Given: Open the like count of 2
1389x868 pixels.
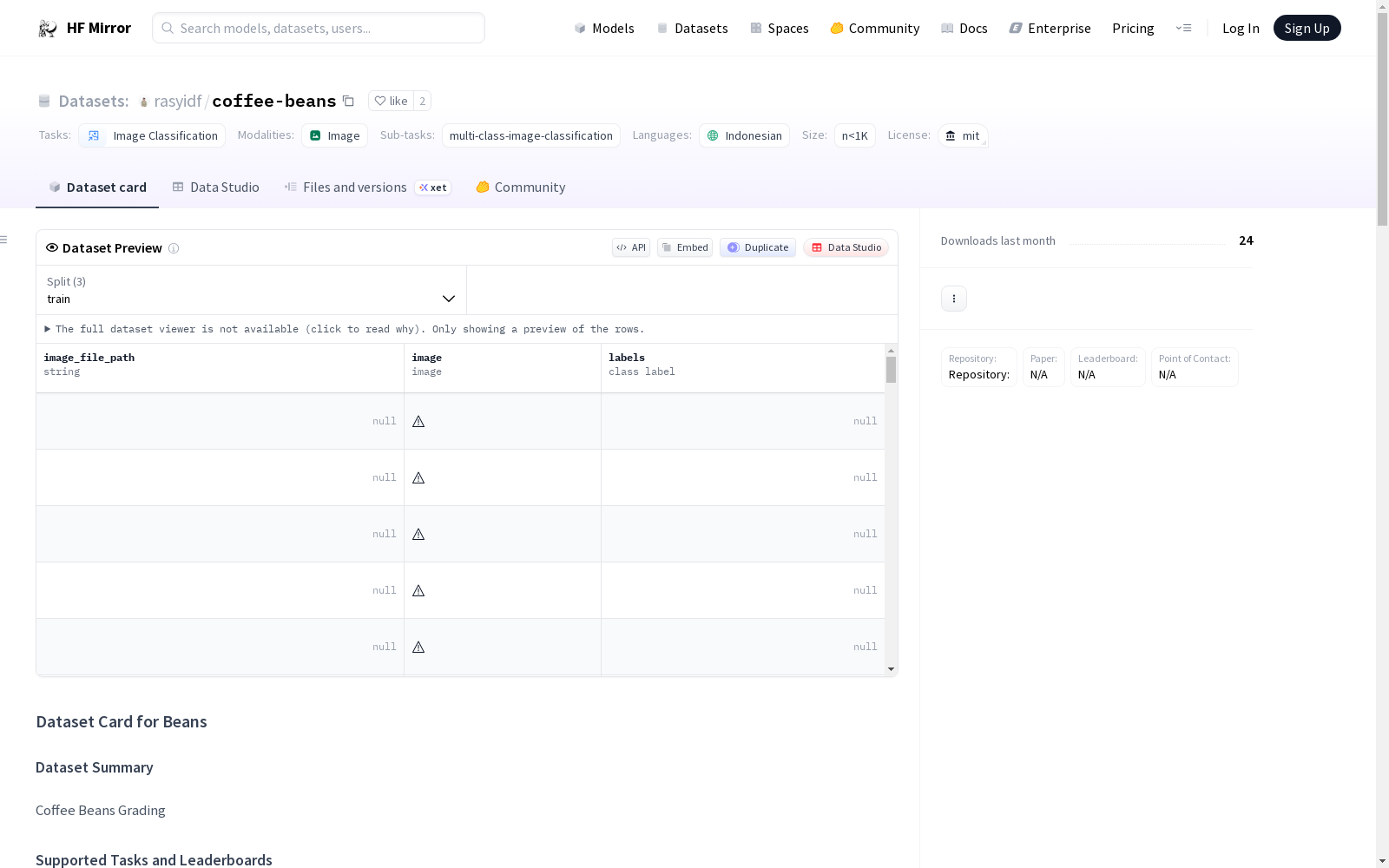Looking at the screenshot, I should click(423, 101).
